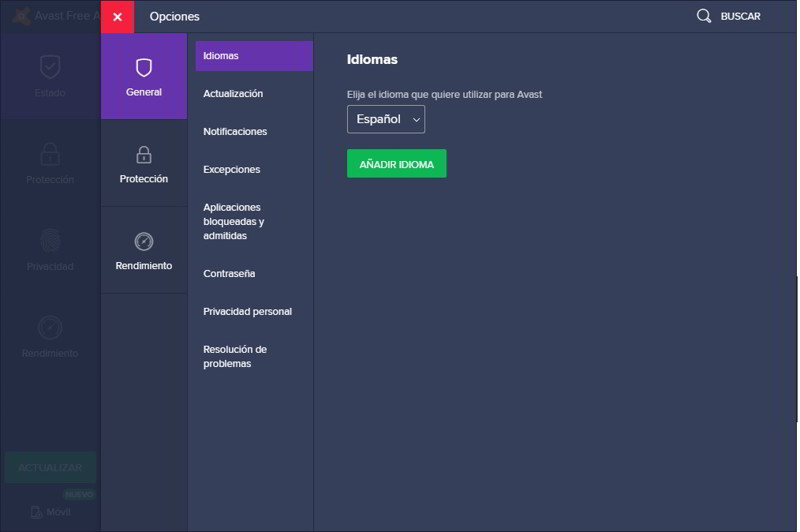Open Resolución de problemas settings
Screen dimensions: 800x532
point(235,357)
